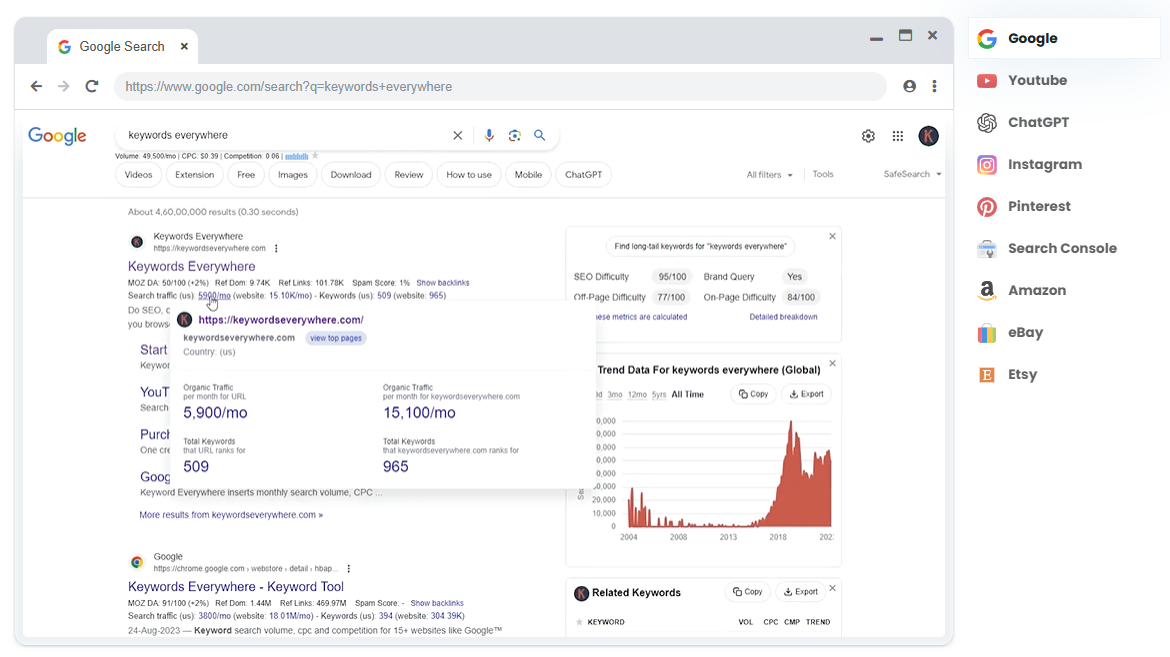Select Youtube in the sidebar list
1170x657 pixels.
point(1064,81)
